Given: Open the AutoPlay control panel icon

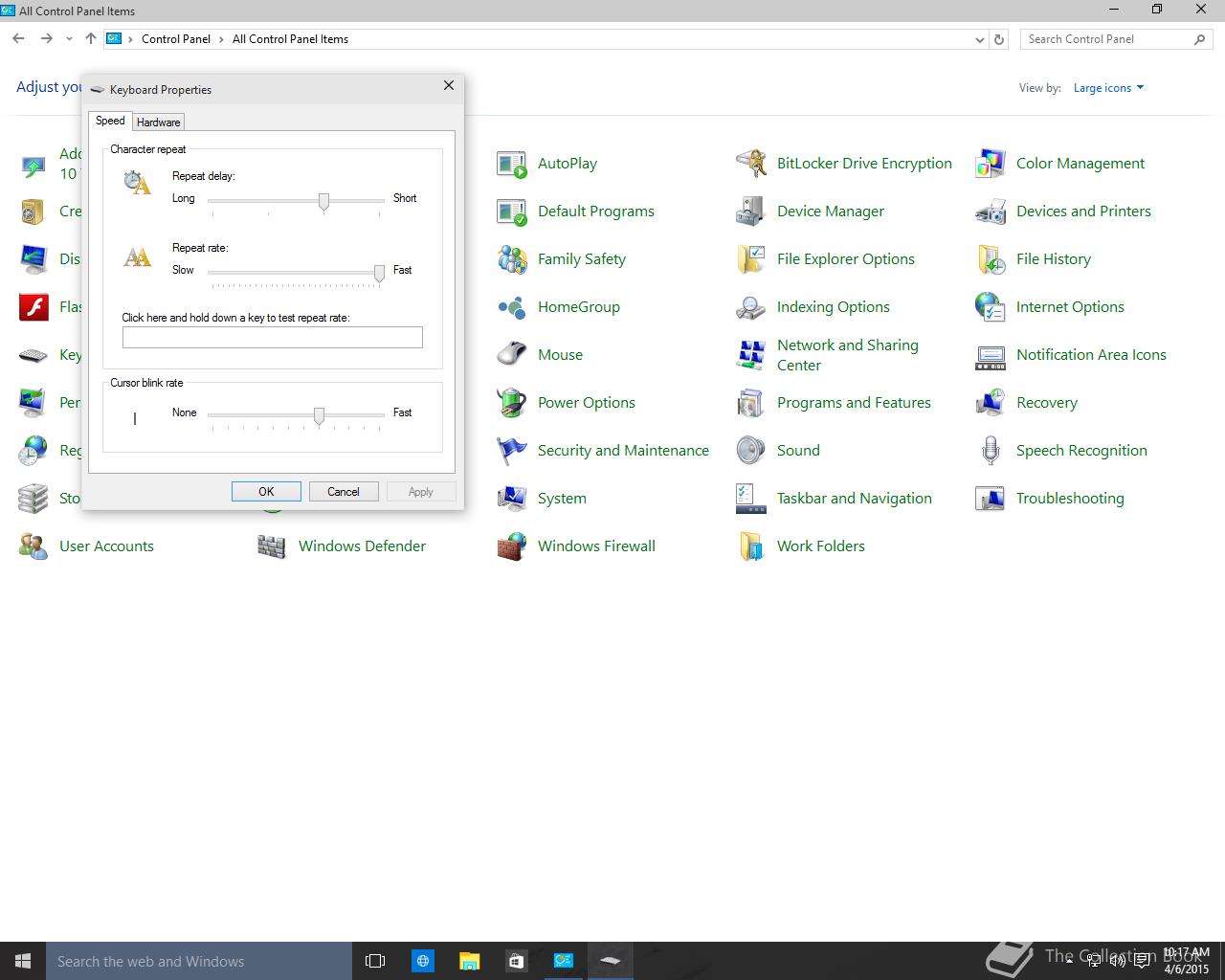Looking at the screenshot, I should [512, 165].
